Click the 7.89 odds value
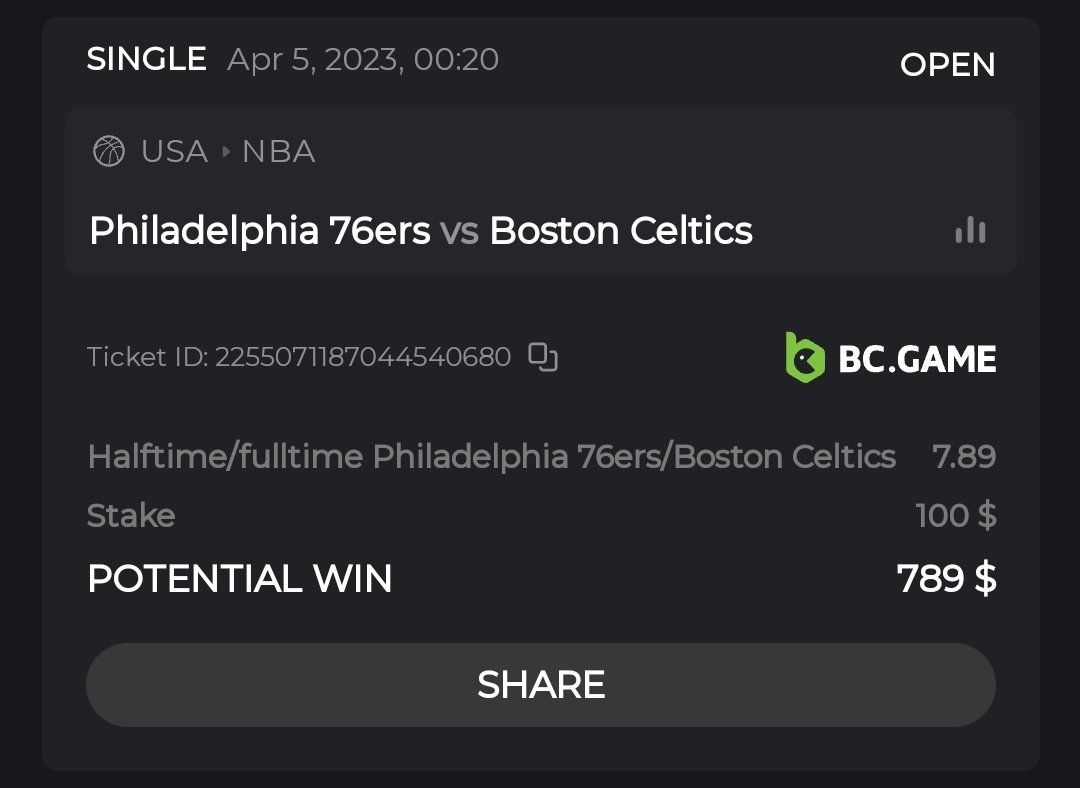The image size is (1080, 788). click(x=964, y=457)
